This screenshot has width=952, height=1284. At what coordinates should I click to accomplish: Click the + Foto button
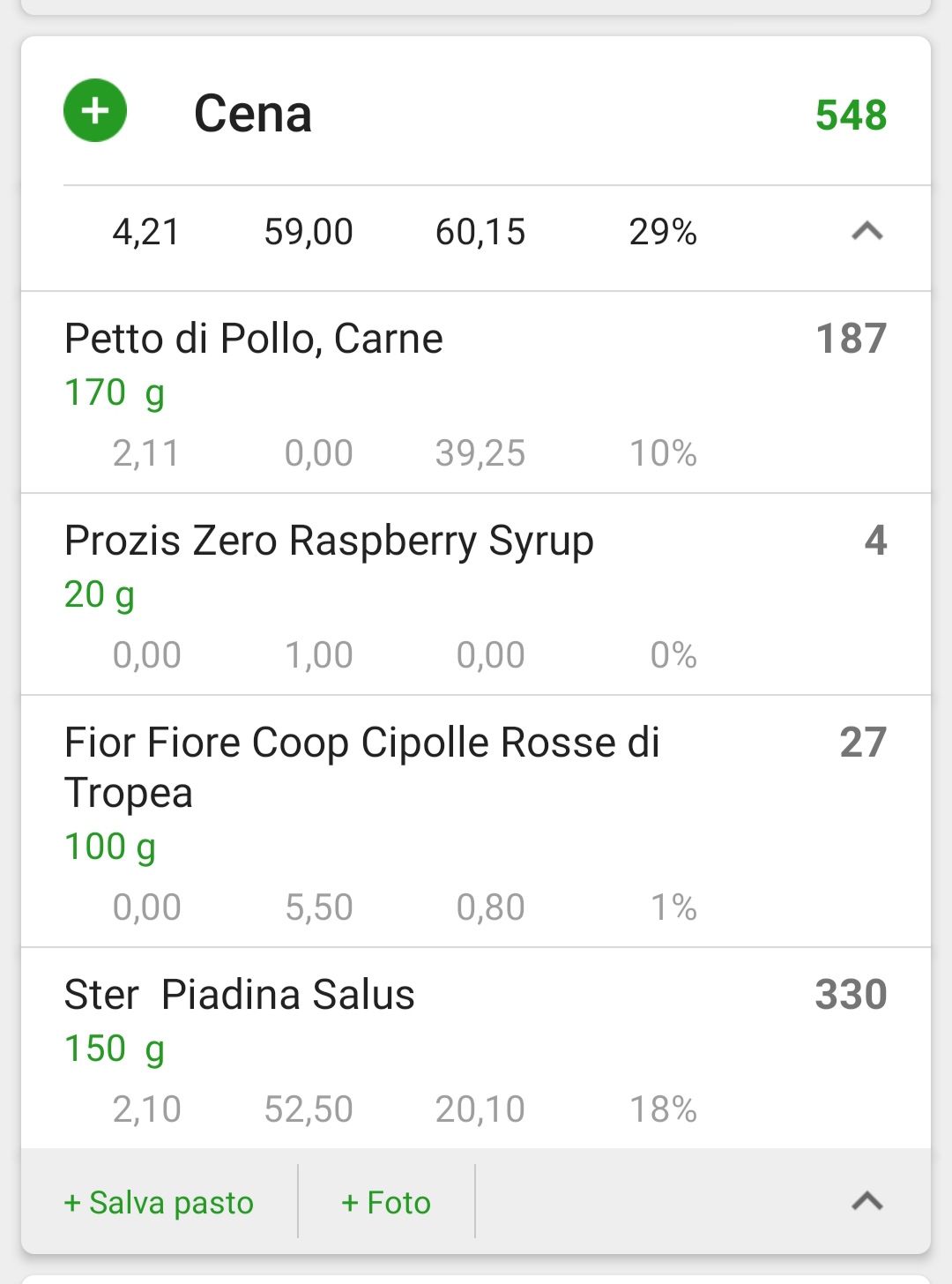click(386, 1202)
